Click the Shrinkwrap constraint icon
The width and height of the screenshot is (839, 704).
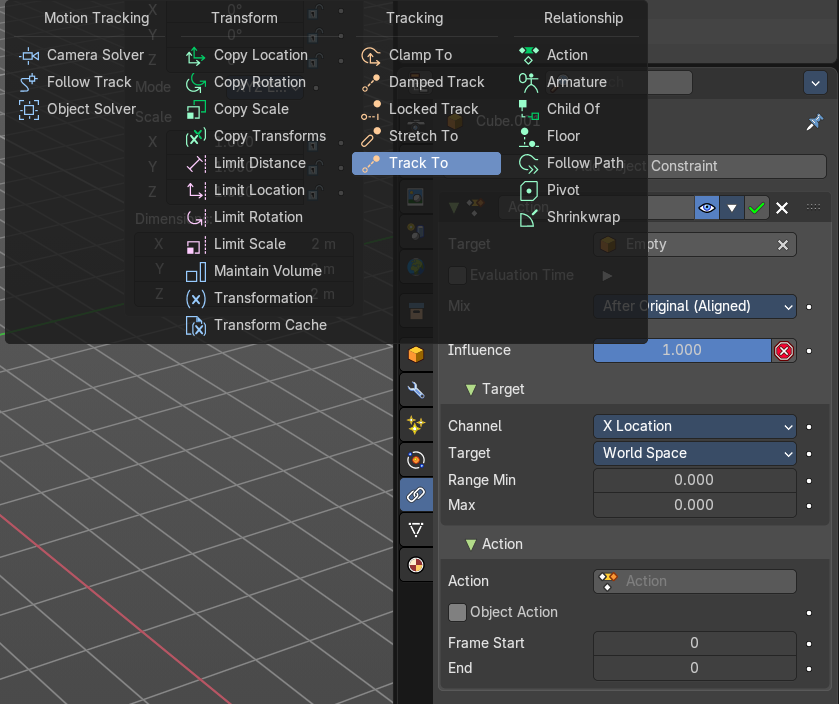click(529, 218)
